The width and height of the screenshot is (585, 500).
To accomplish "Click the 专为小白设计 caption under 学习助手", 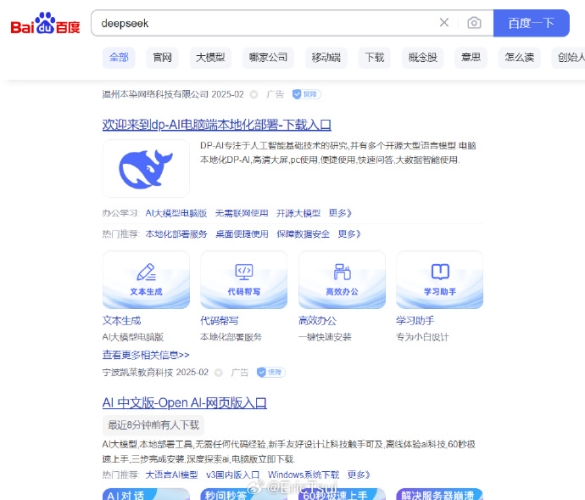I will (x=422, y=337).
